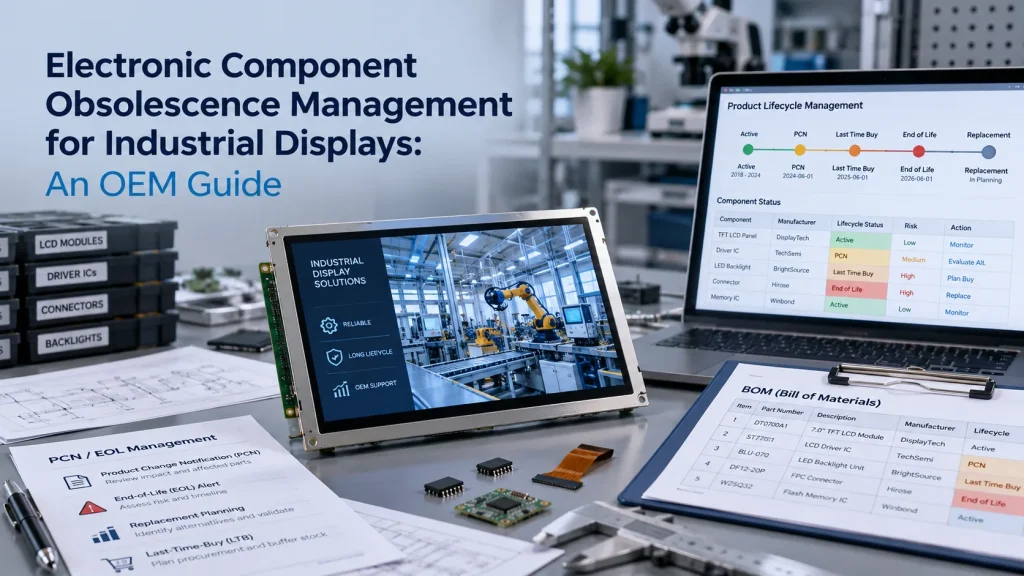Screen dimensions: 1024x576
Task: Click the Part Number header in the BOM
Action: pyautogui.click(x=782, y=411)
